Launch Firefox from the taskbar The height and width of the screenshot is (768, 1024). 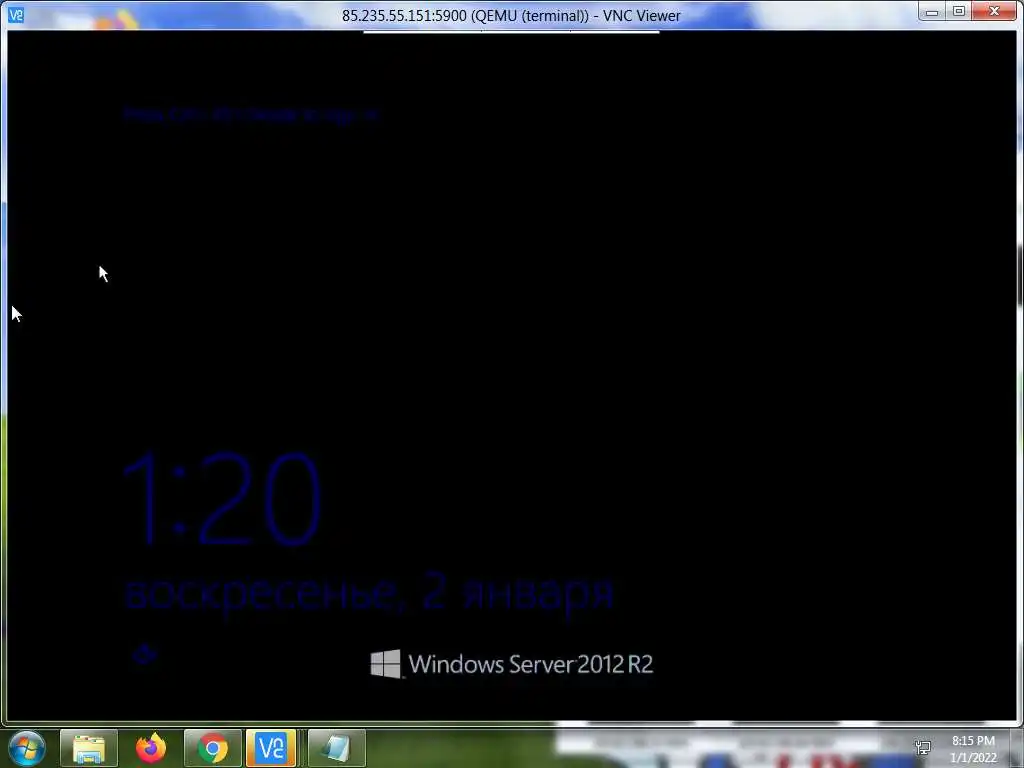(x=151, y=748)
